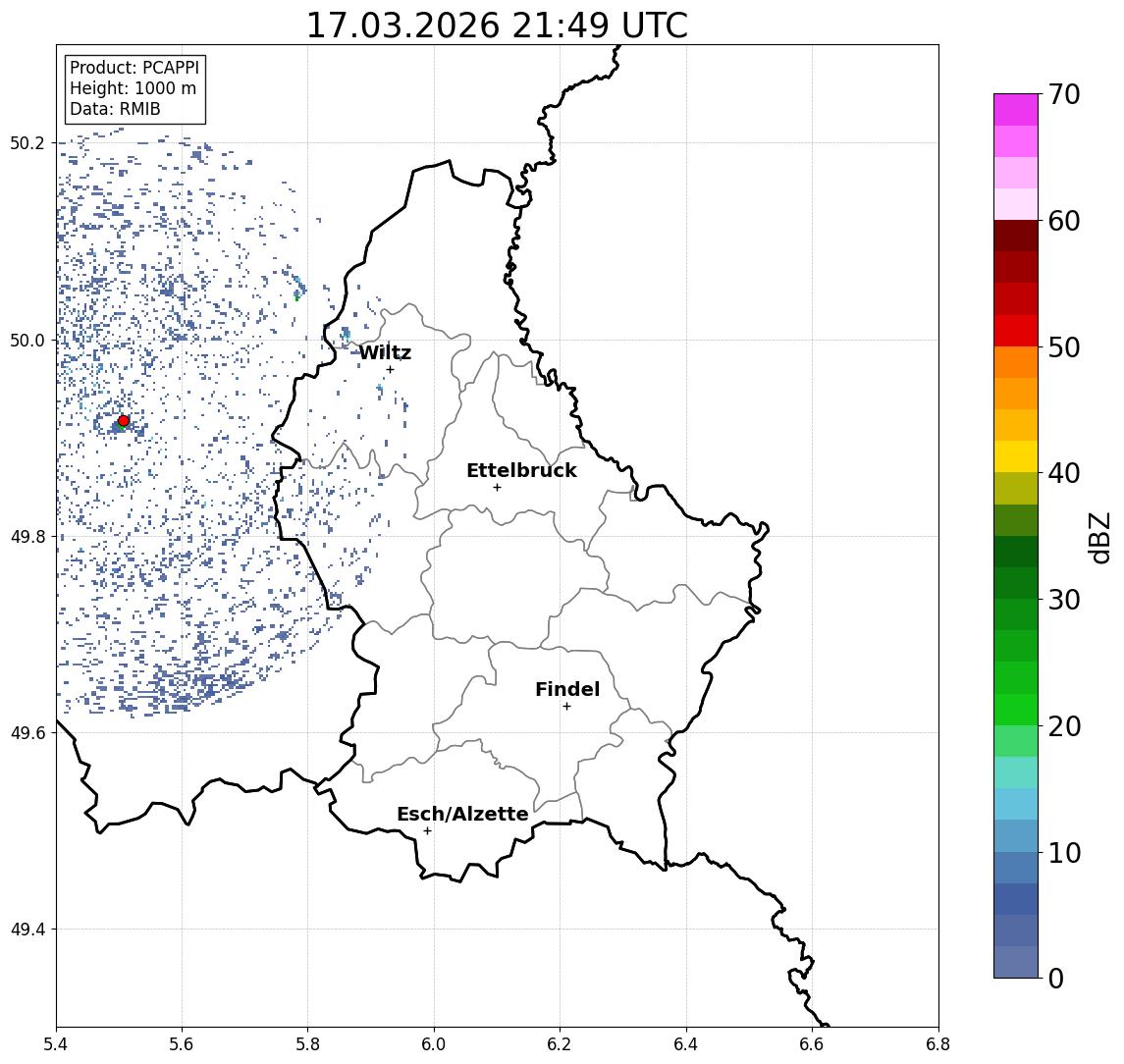Click the cross marker below Esch/Alzette
The height and width of the screenshot is (1064, 1124).
tap(427, 831)
